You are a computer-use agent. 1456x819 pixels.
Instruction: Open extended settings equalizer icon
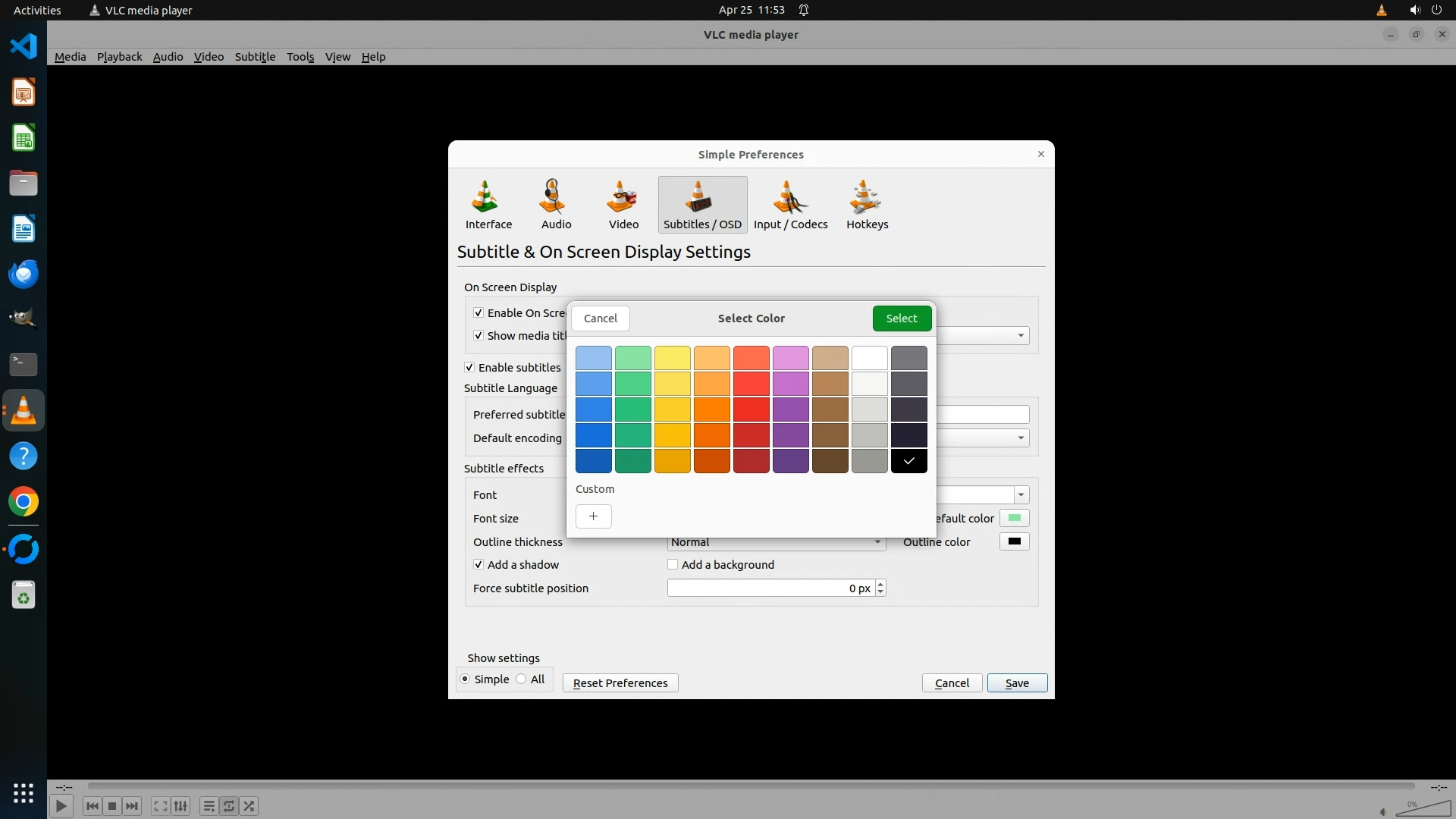[180, 806]
